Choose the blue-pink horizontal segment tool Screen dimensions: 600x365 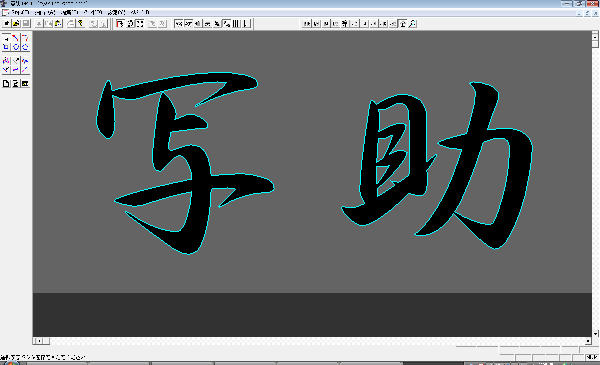pos(15,70)
